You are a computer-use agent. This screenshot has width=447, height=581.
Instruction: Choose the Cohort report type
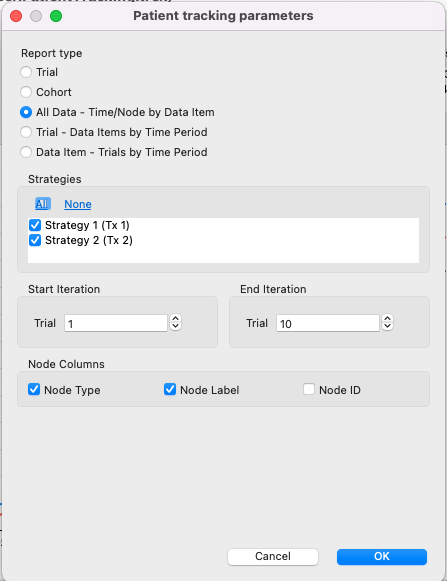click(x=26, y=92)
